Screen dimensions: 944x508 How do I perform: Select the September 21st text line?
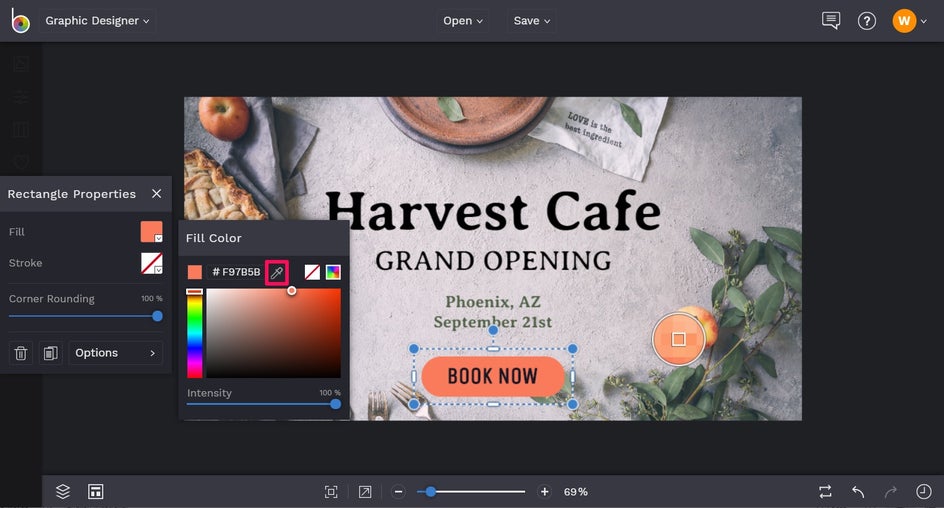tap(493, 322)
